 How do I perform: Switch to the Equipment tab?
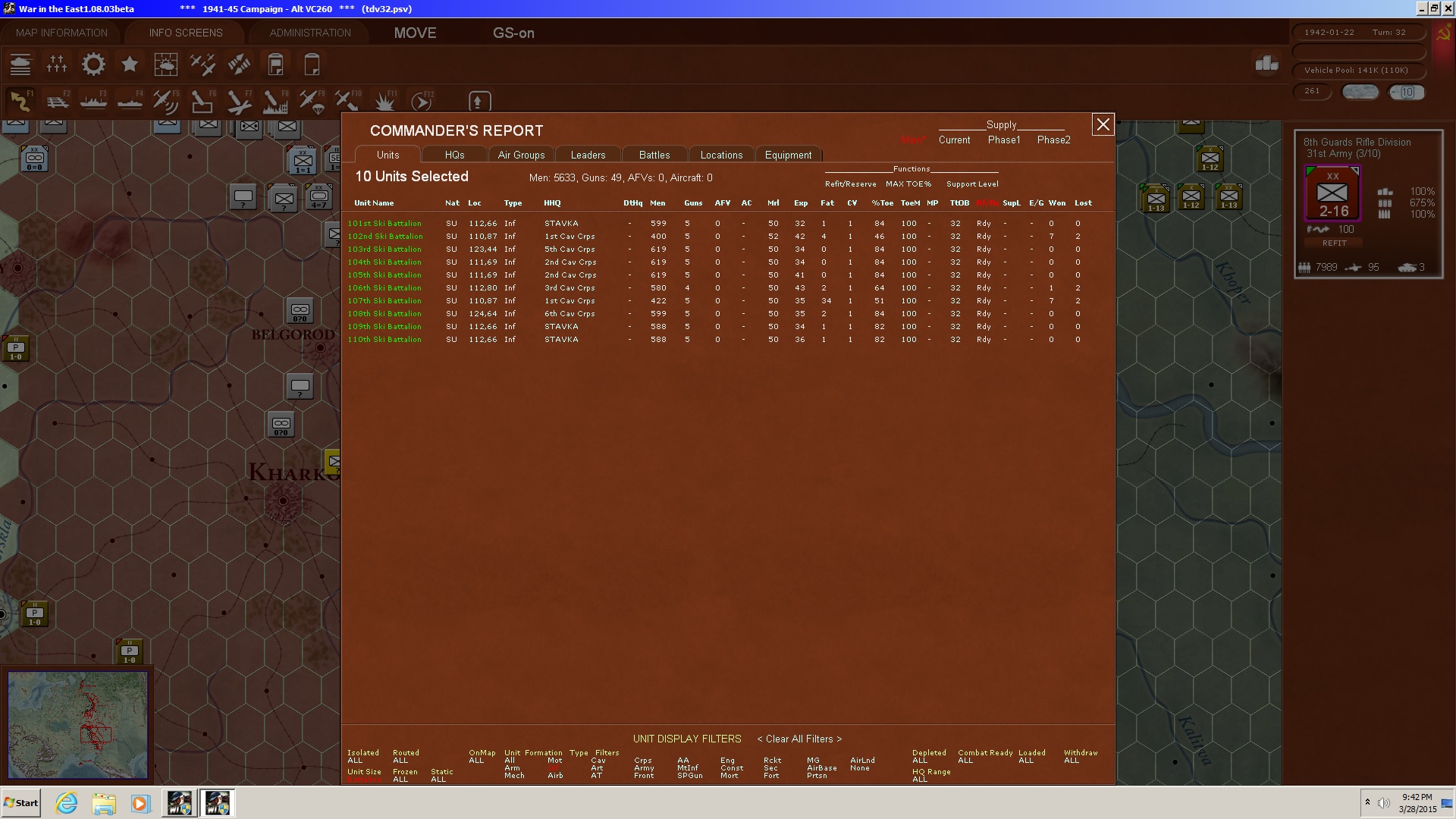point(789,155)
